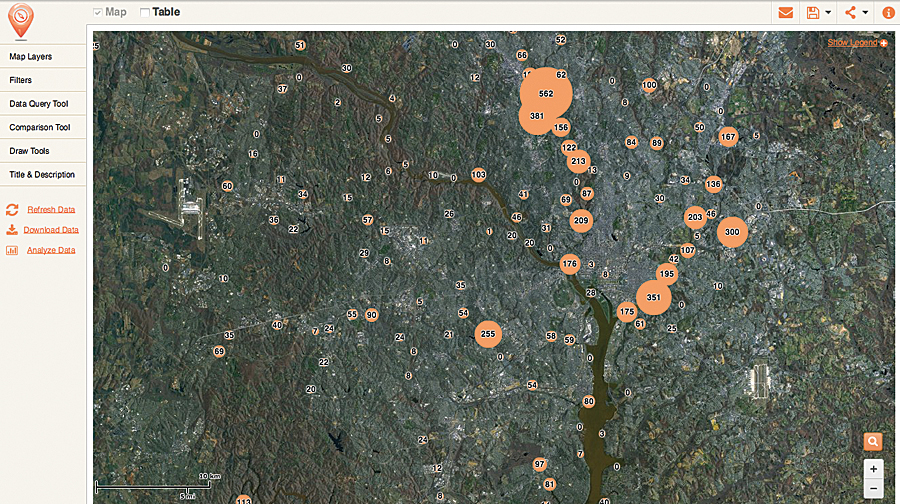Image resolution: width=900 pixels, height=504 pixels.
Task: Click the 300 cluster bubble
Action: (x=732, y=232)
